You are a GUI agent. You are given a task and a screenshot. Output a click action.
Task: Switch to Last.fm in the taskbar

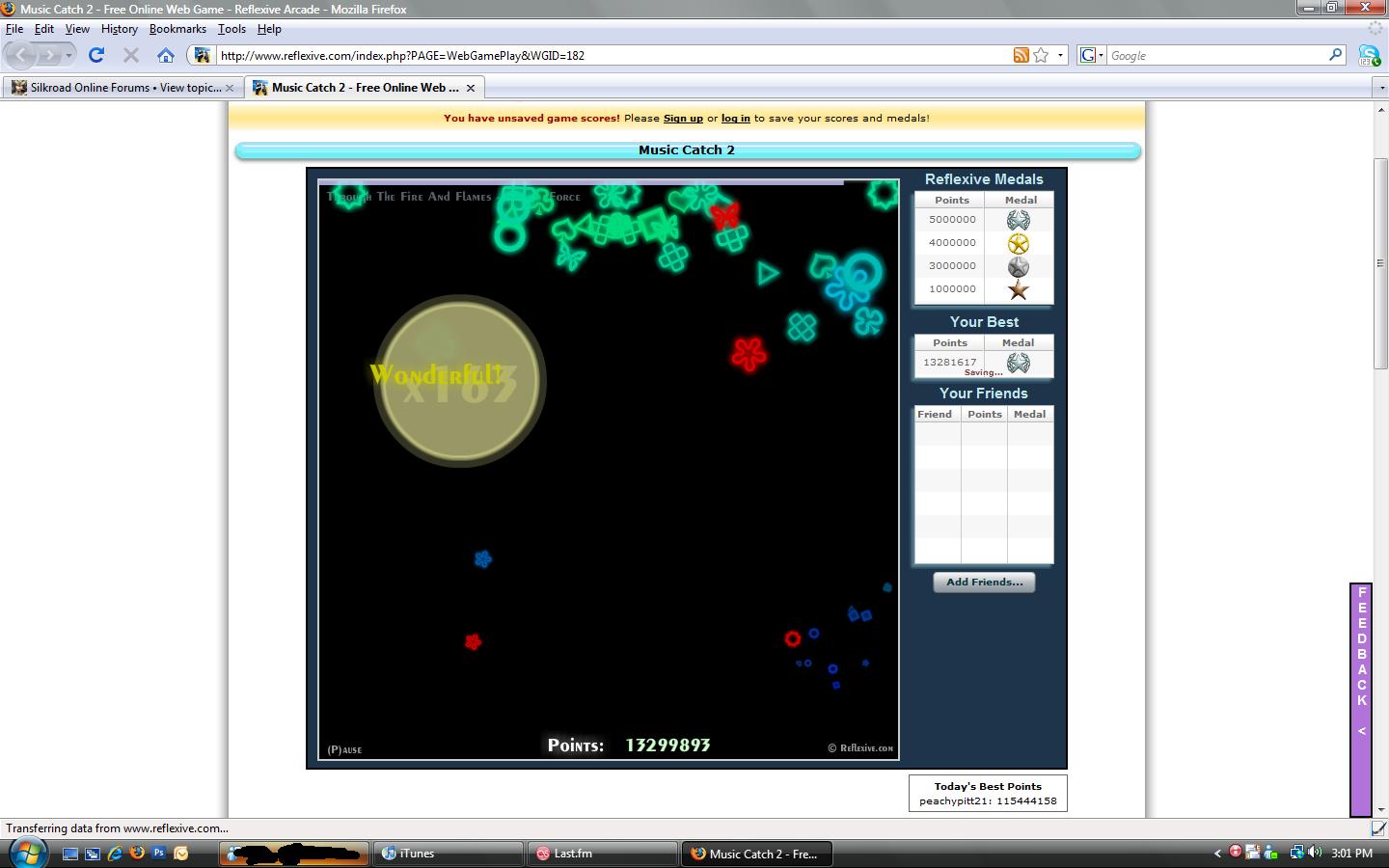point(603,854)
